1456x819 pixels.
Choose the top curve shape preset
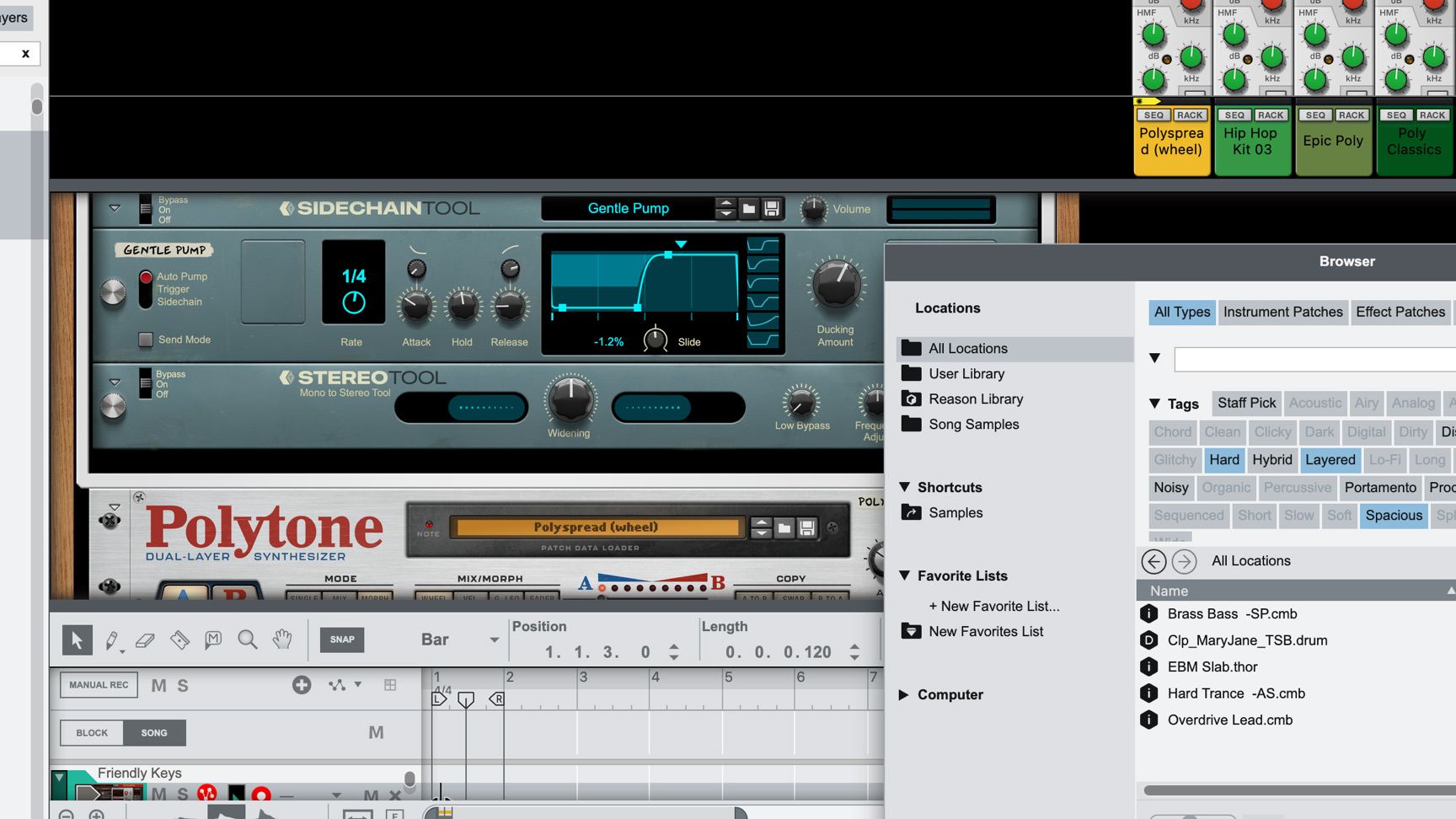tap(763, 245)
